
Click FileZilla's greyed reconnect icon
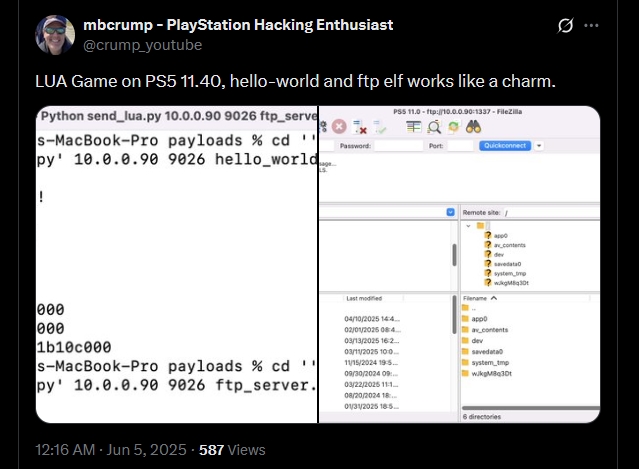click(379, 127)
